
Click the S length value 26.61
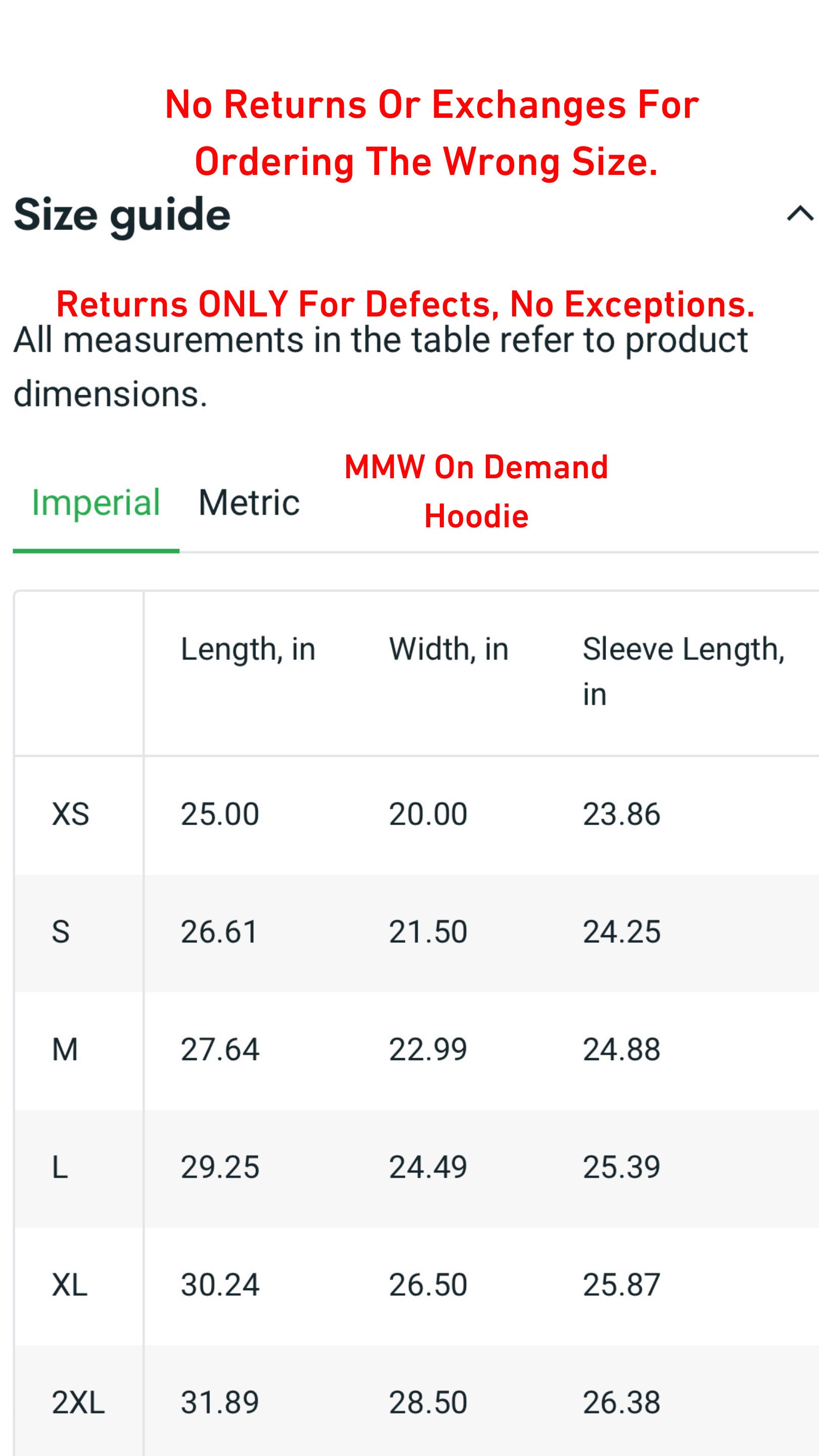pyautogui.click(x=219, y=931)
